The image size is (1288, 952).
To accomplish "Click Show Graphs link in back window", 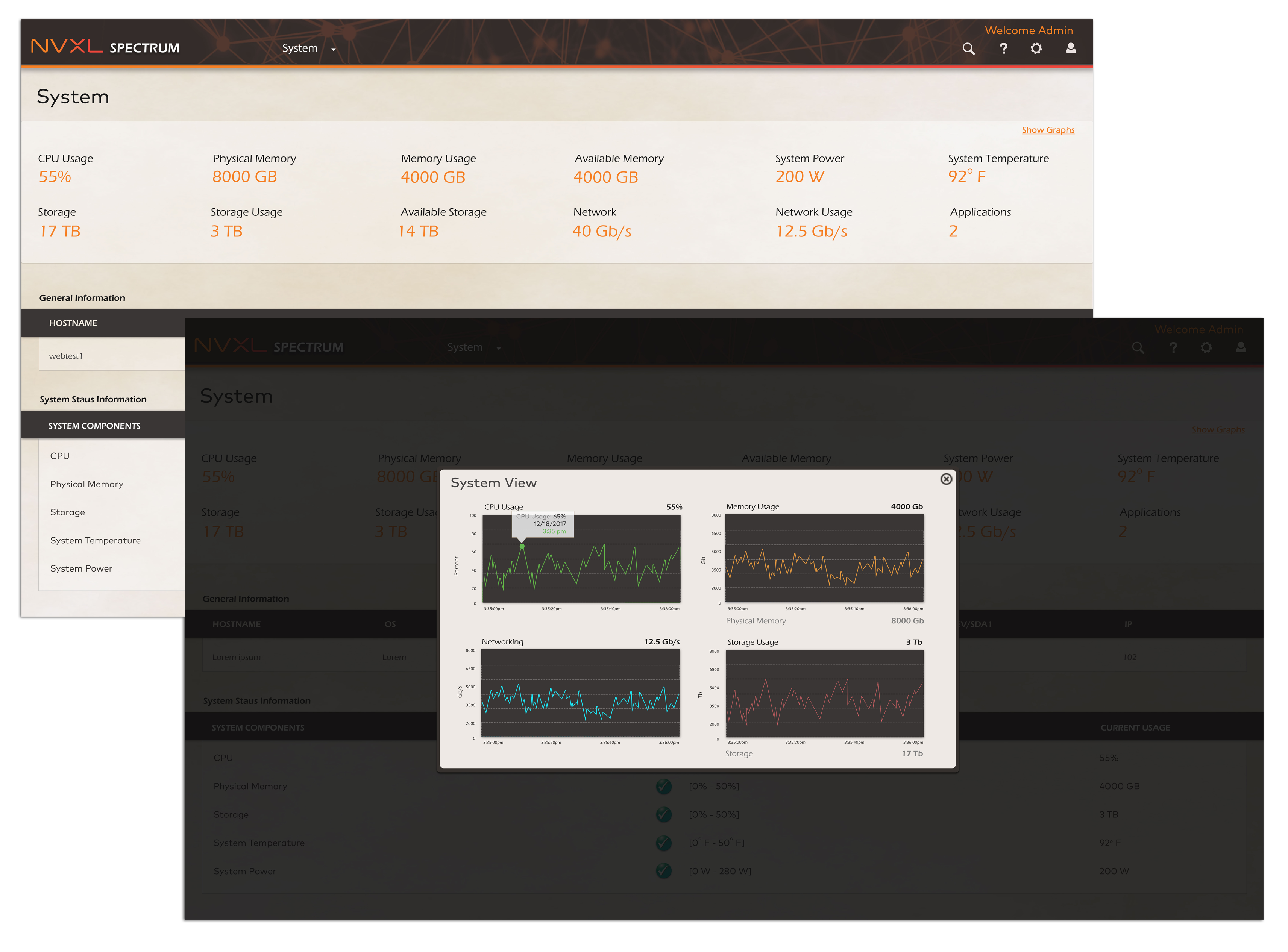I will click(x=1048, y=130).
